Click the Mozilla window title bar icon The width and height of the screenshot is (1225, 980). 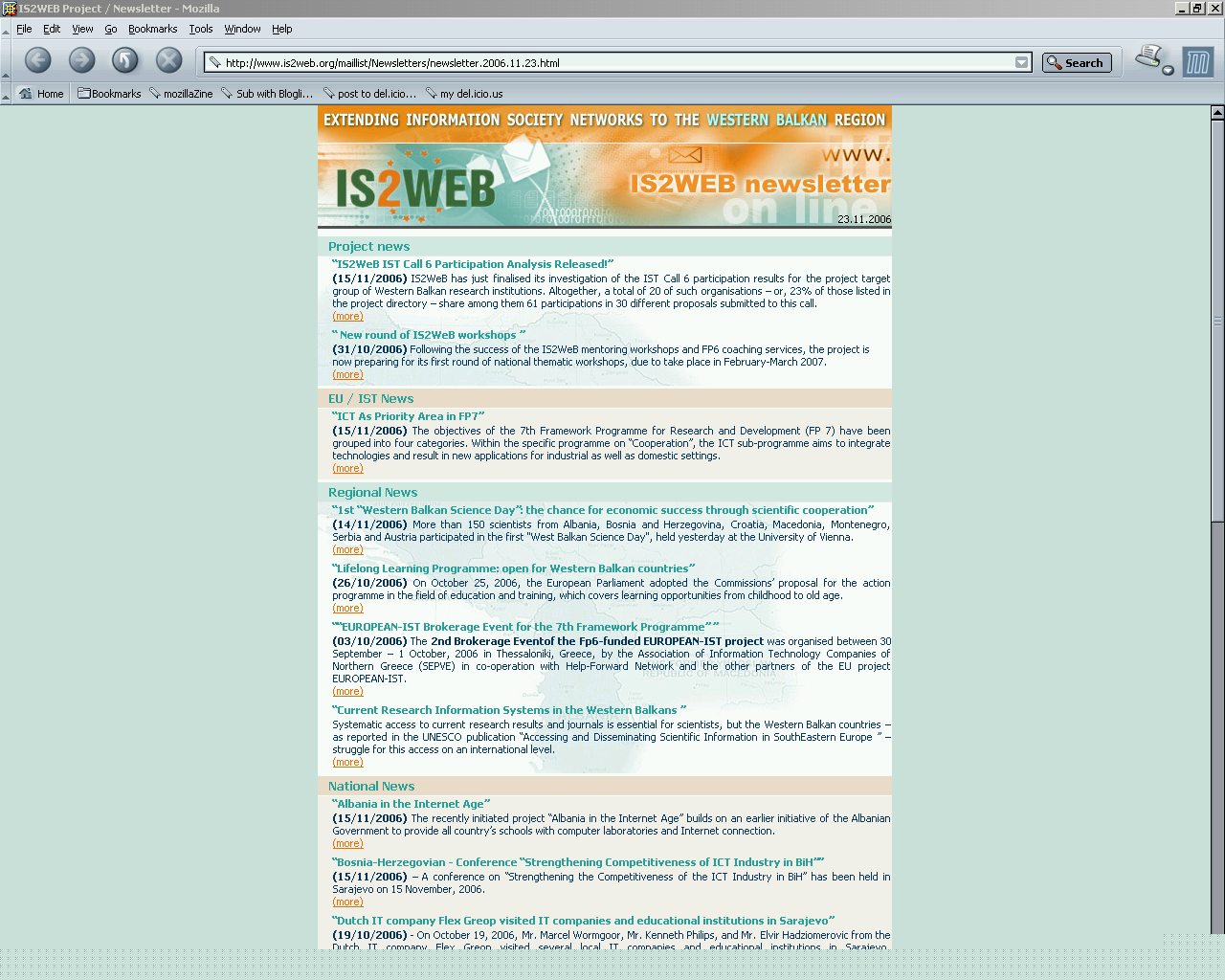click(9, 9)
